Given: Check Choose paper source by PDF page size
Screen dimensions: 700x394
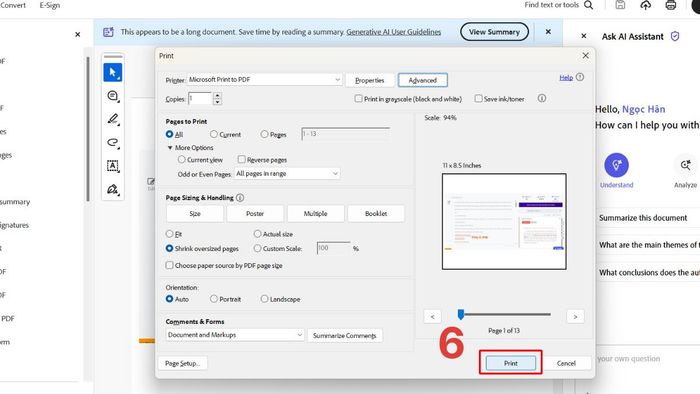Looking at the screenshot, I should click(x=169, y=265).
